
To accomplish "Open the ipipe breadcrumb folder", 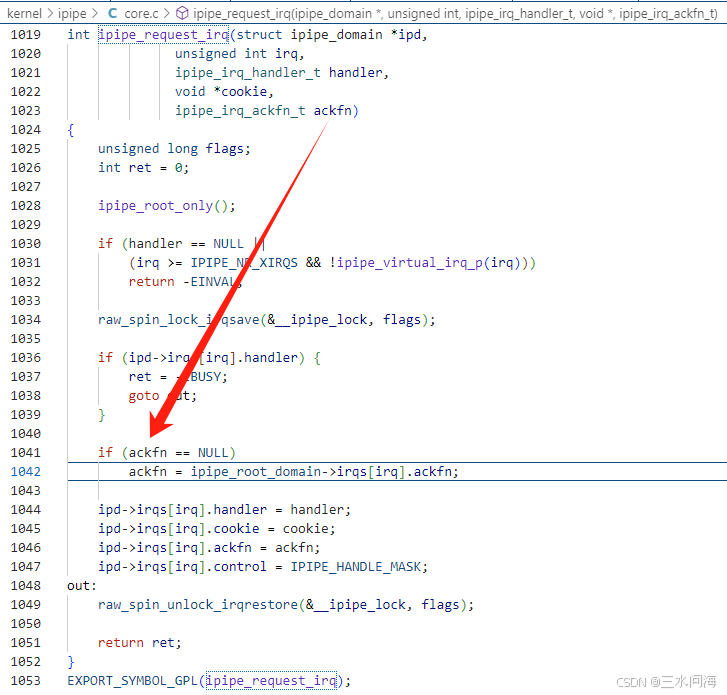I will click(x=72, y=13).
